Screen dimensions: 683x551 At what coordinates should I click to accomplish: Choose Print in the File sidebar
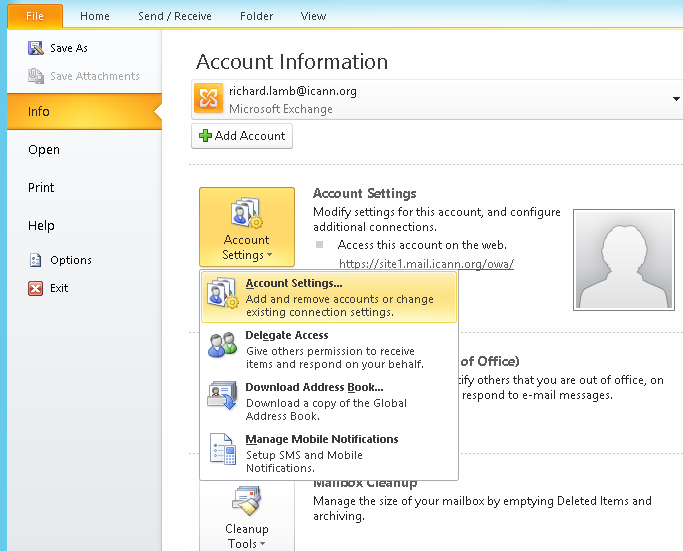click(41, 188)
